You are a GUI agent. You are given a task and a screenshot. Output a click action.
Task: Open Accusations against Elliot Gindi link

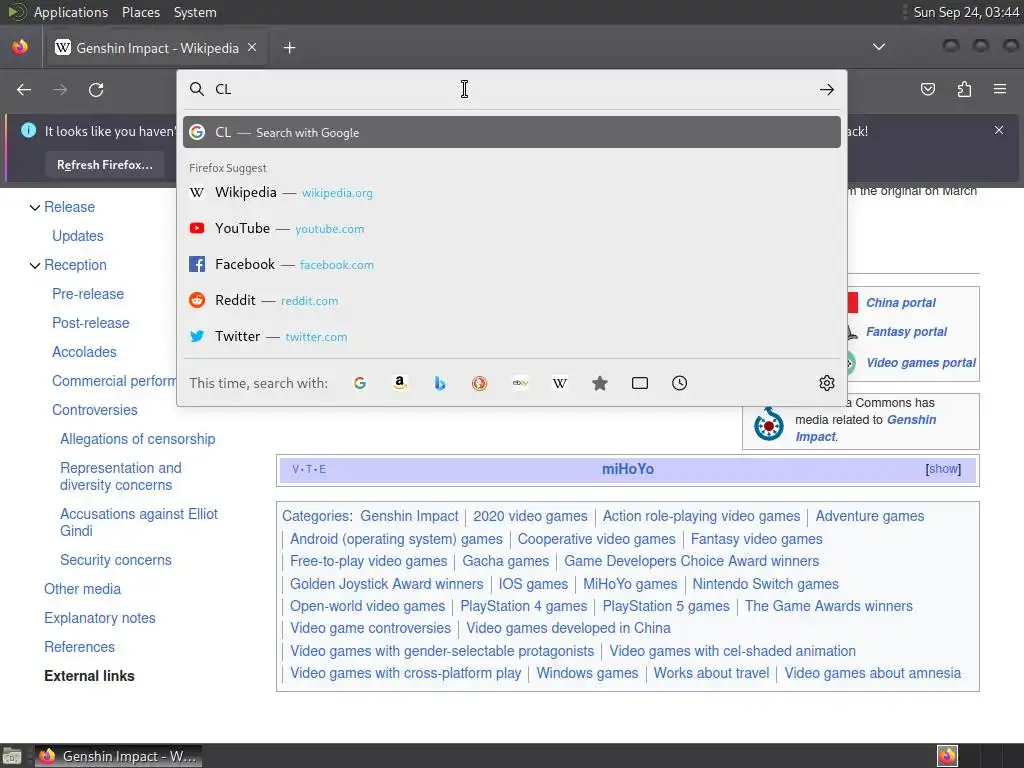(138, 522)
